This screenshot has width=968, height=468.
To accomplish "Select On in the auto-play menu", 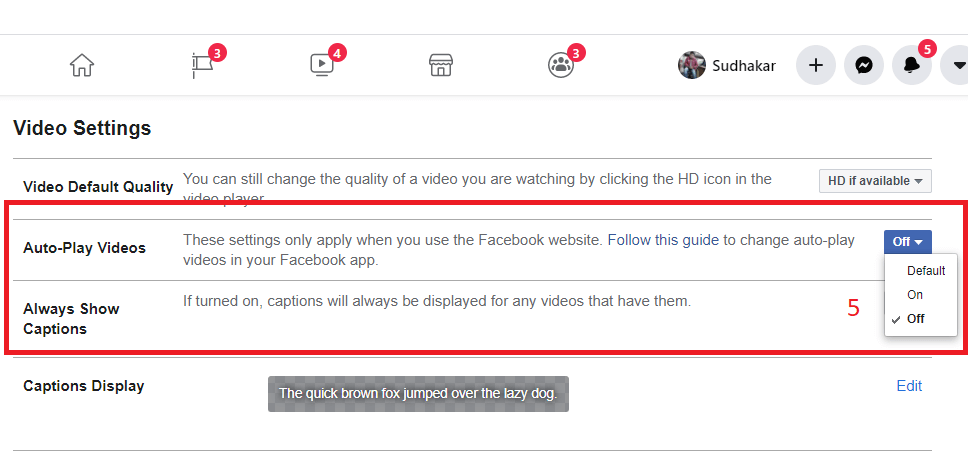I will tap(915, 295).
